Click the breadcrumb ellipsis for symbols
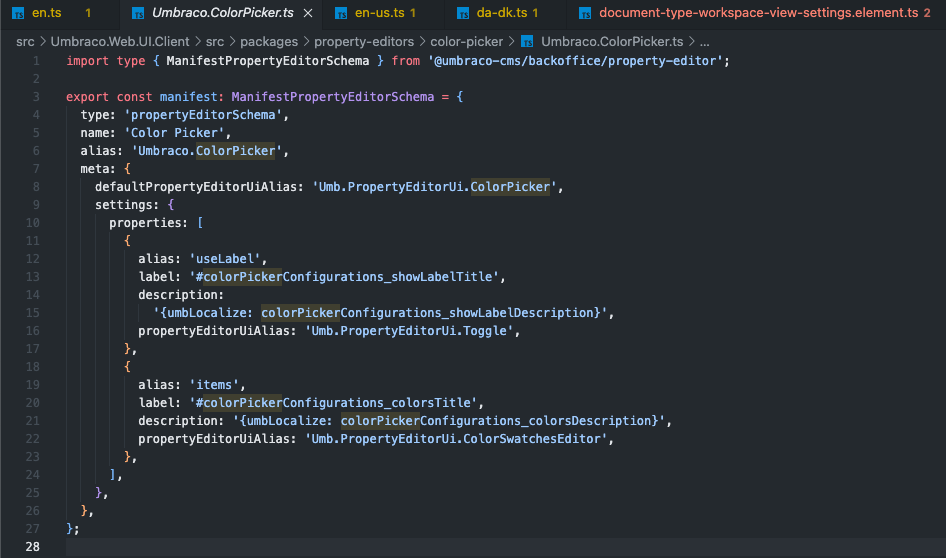Screen dimensions: 946x558 tap(704, 42)
